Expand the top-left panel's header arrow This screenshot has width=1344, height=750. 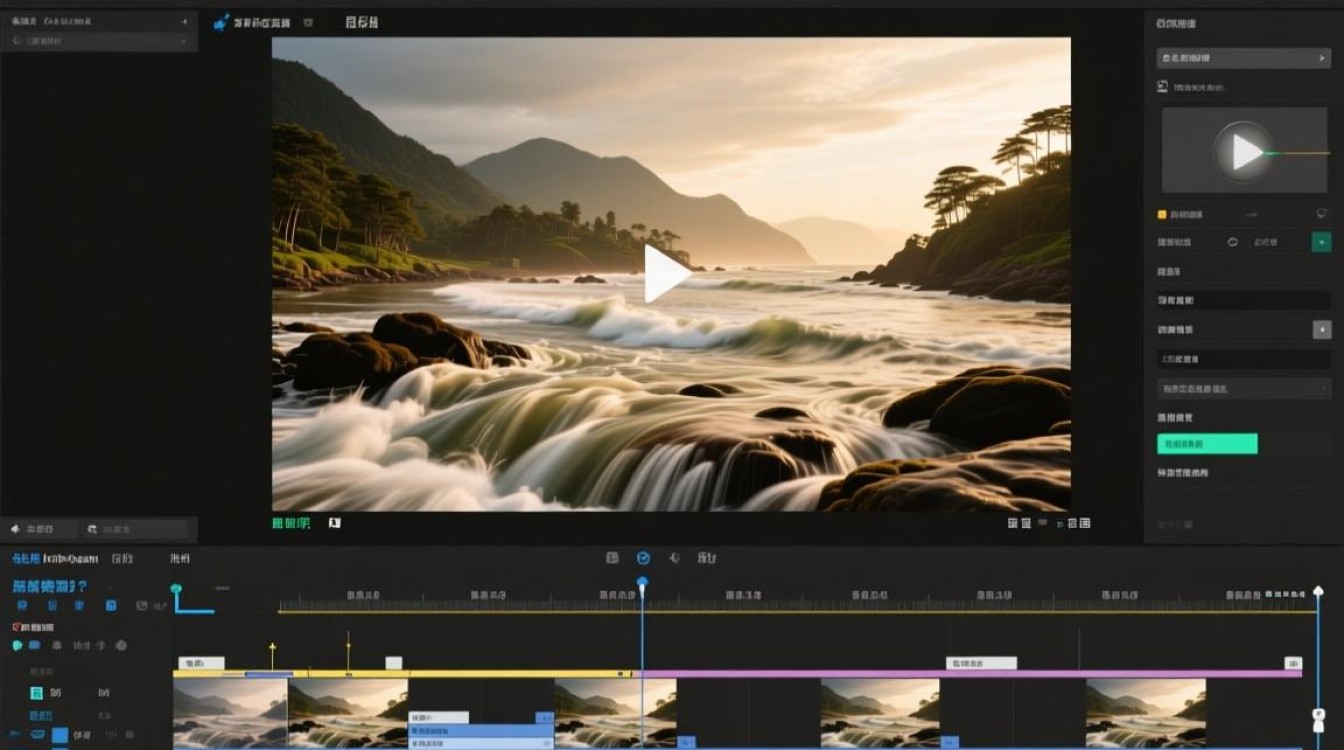[184, 21]
